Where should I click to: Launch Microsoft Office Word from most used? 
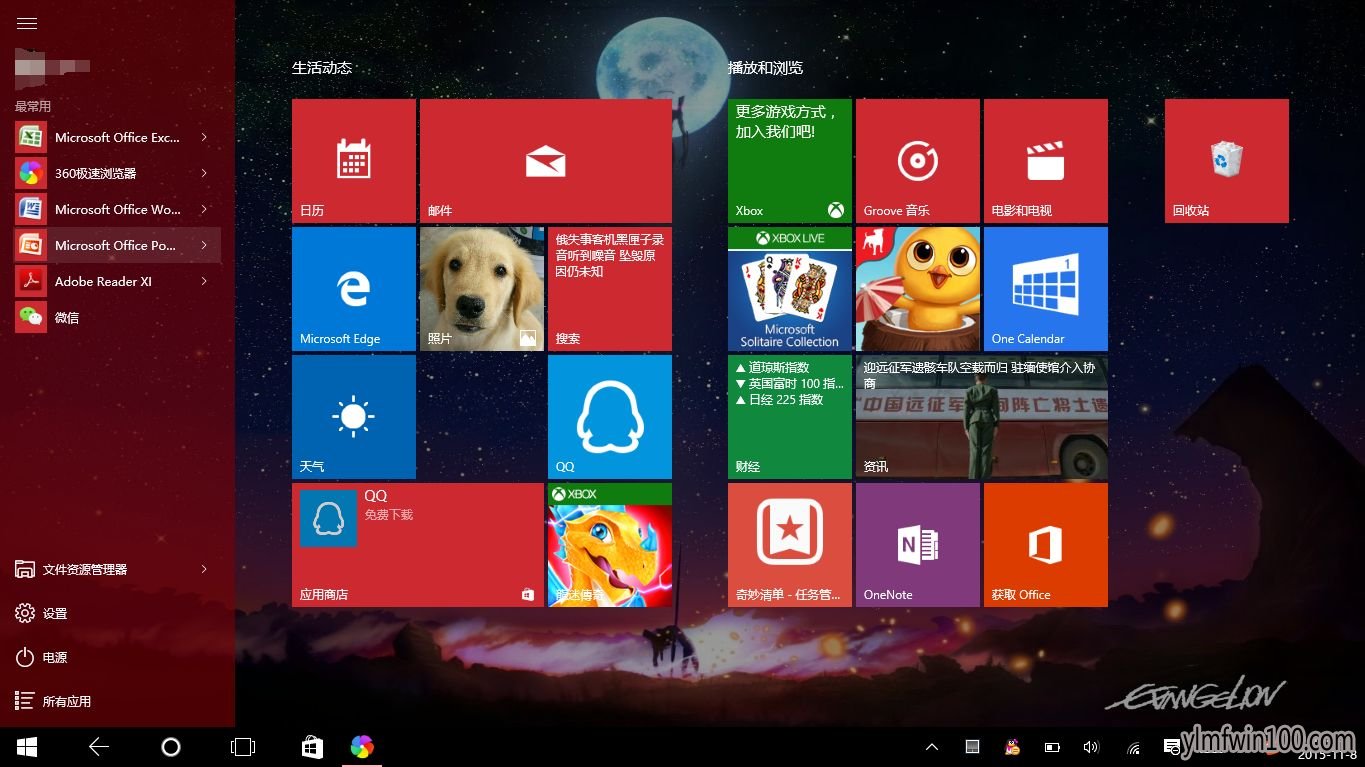[x=117, y=209]
